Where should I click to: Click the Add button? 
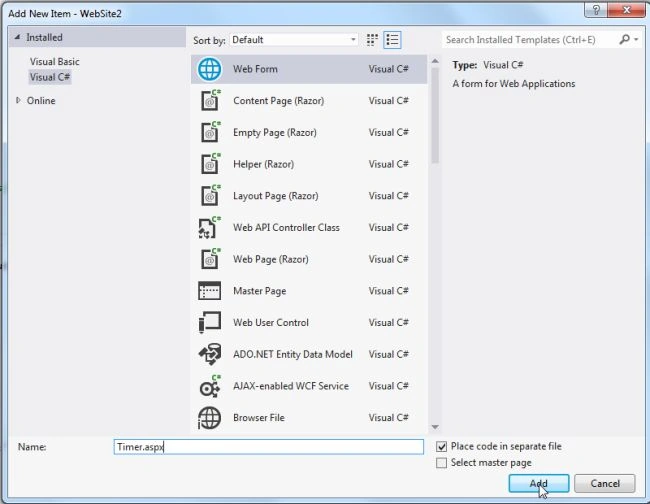(538, 483)
